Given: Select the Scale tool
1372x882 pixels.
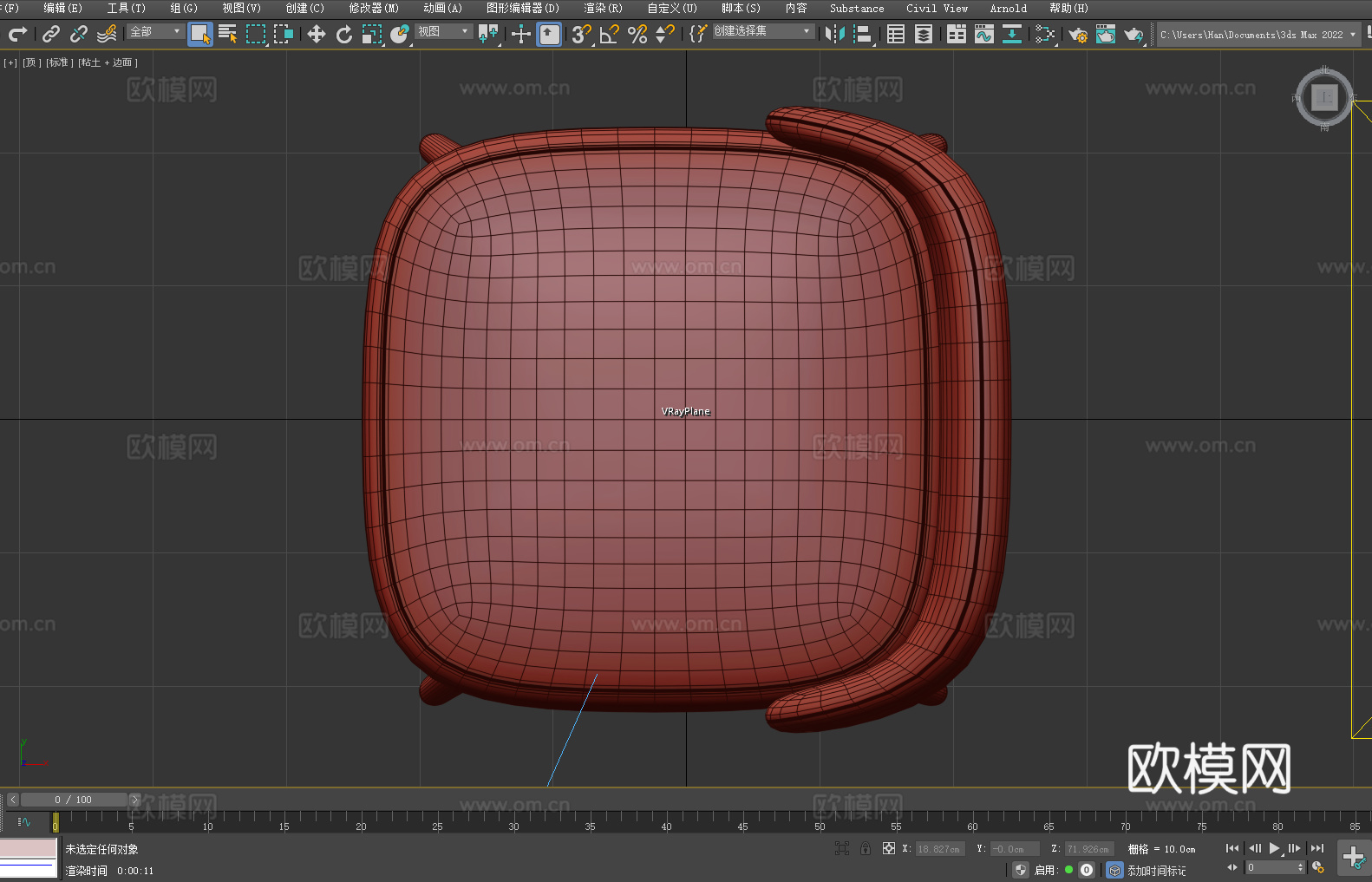Looking at the screenshot, I should pyautogui.click(x=372, y=34).
